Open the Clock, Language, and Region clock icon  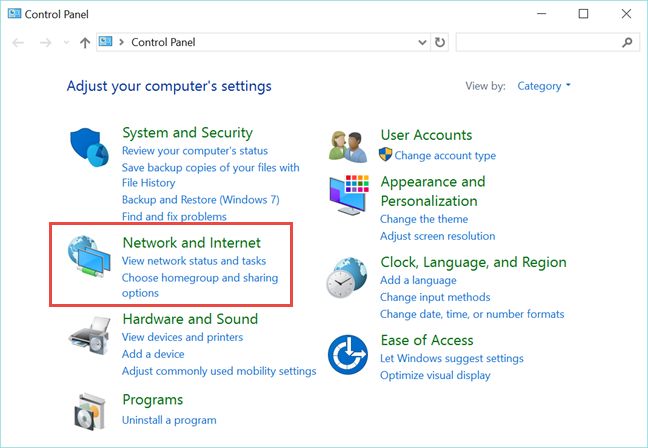347,277
